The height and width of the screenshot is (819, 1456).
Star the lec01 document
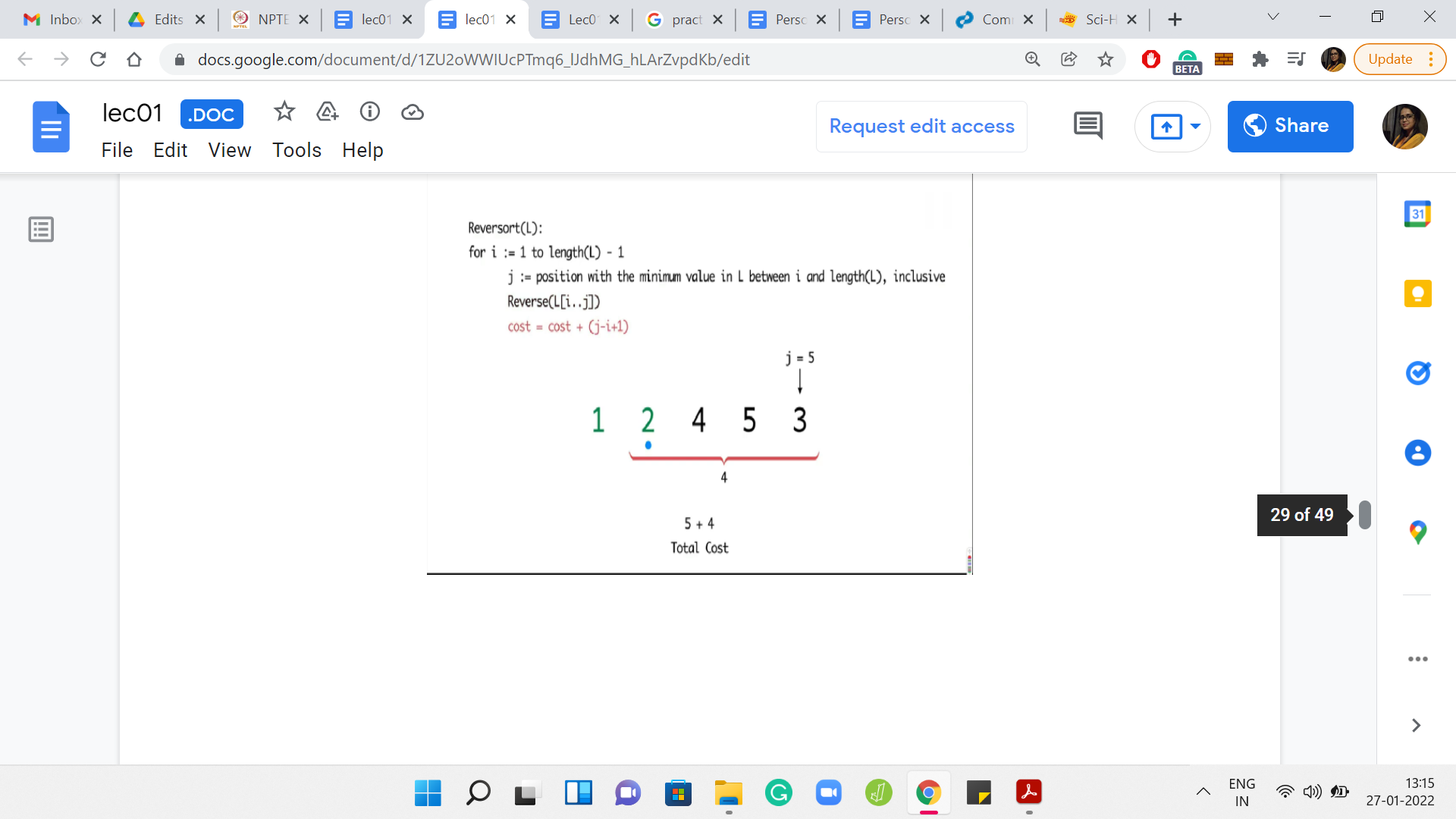point(284,112)
